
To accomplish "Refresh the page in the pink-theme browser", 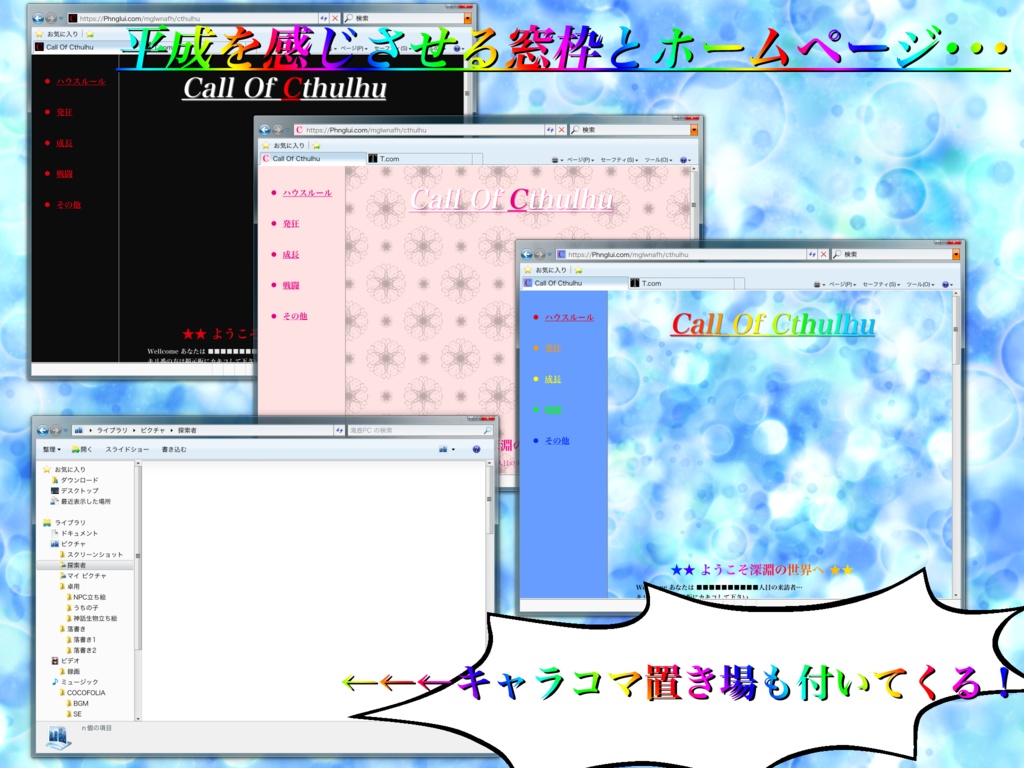I will [550, 130].
